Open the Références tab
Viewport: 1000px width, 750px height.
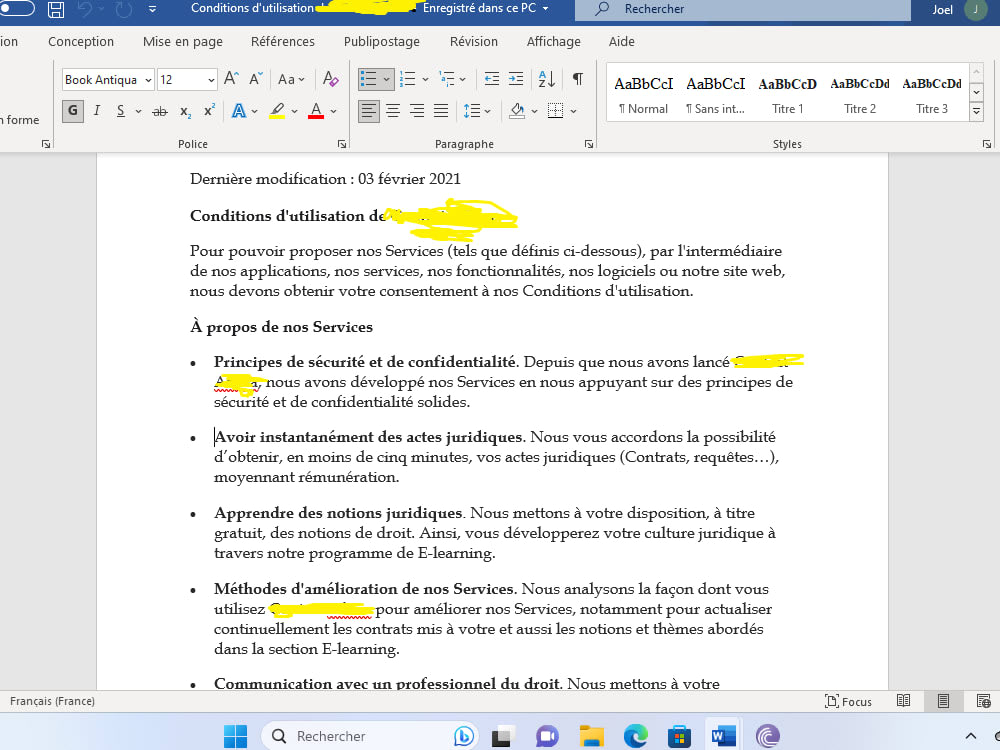click(x=283, y=41)
